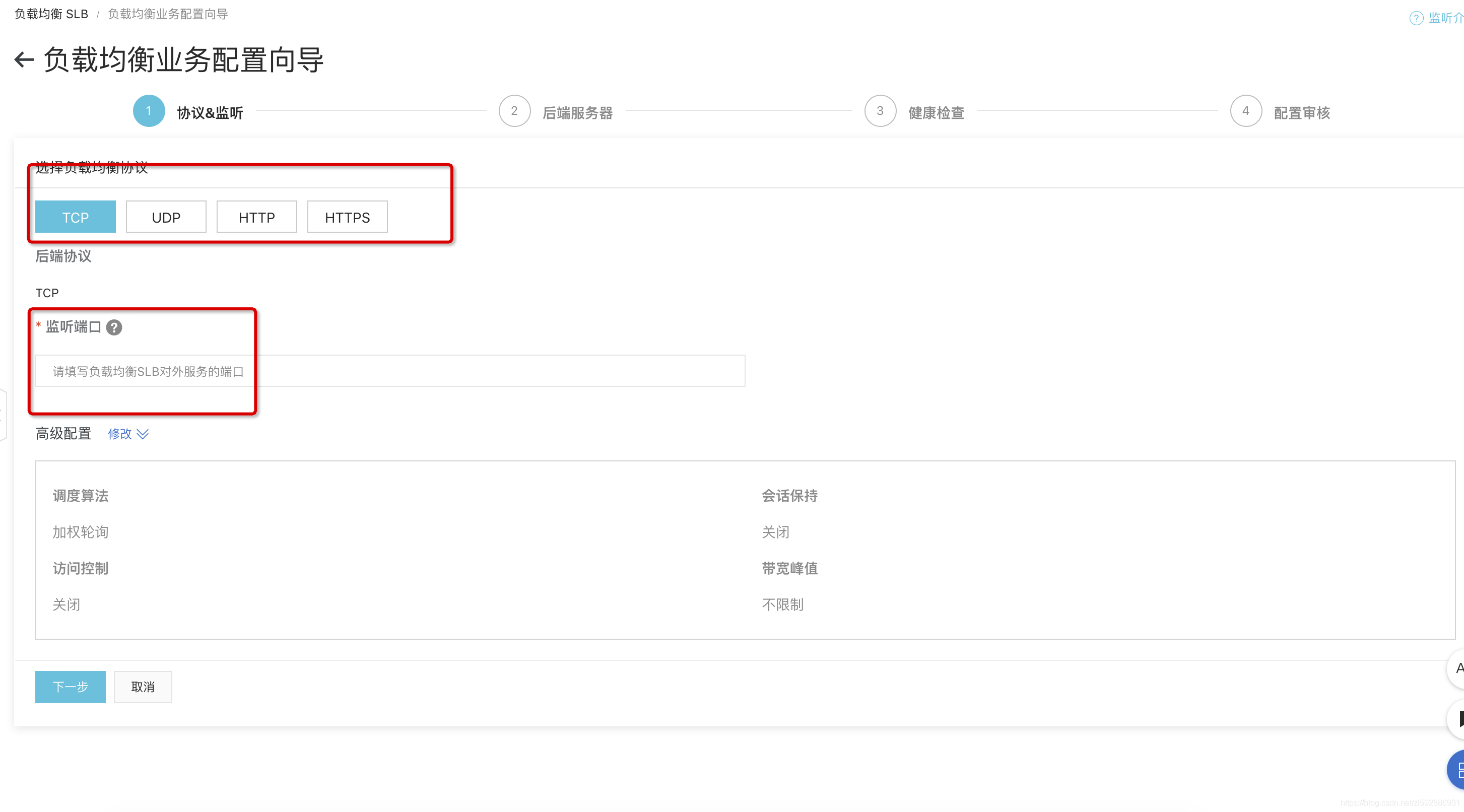This screenshot has width=1464, height=812.
Task: Click step 4 circle 配置审核
Action: click(x=1245, y=111)
